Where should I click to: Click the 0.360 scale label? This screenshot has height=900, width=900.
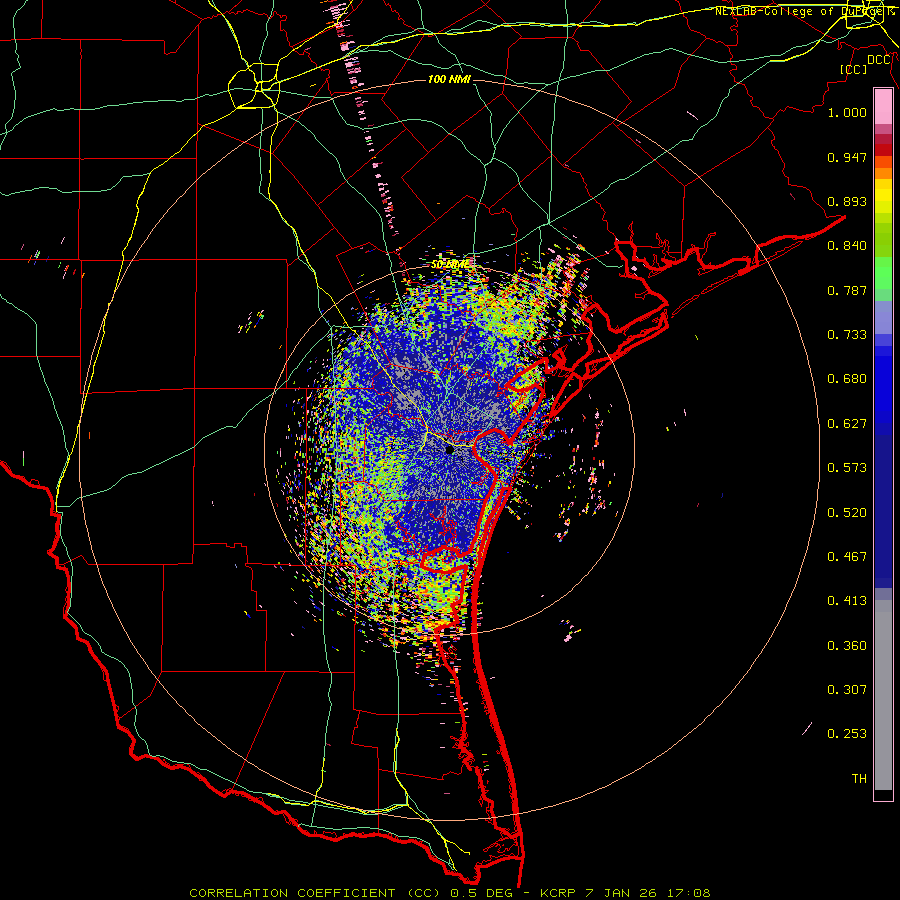(847, 646)
